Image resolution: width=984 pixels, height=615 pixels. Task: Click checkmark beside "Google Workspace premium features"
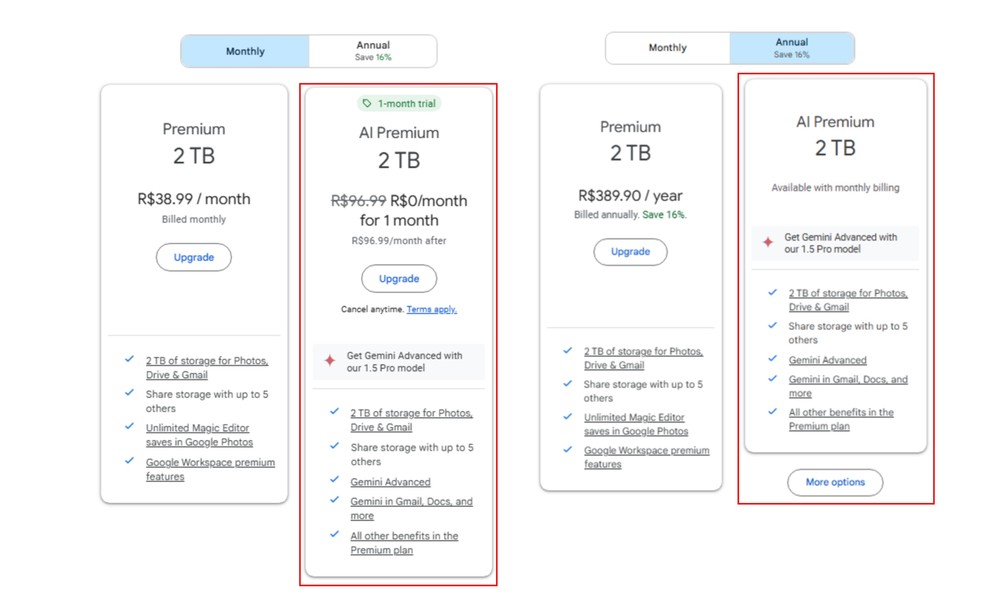pyautogui.click(x=129, y=463)
